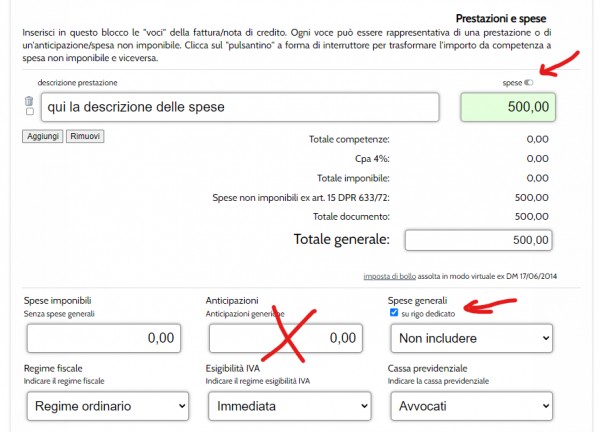Expand the Regime fiscale dropdown

point(107,406)
